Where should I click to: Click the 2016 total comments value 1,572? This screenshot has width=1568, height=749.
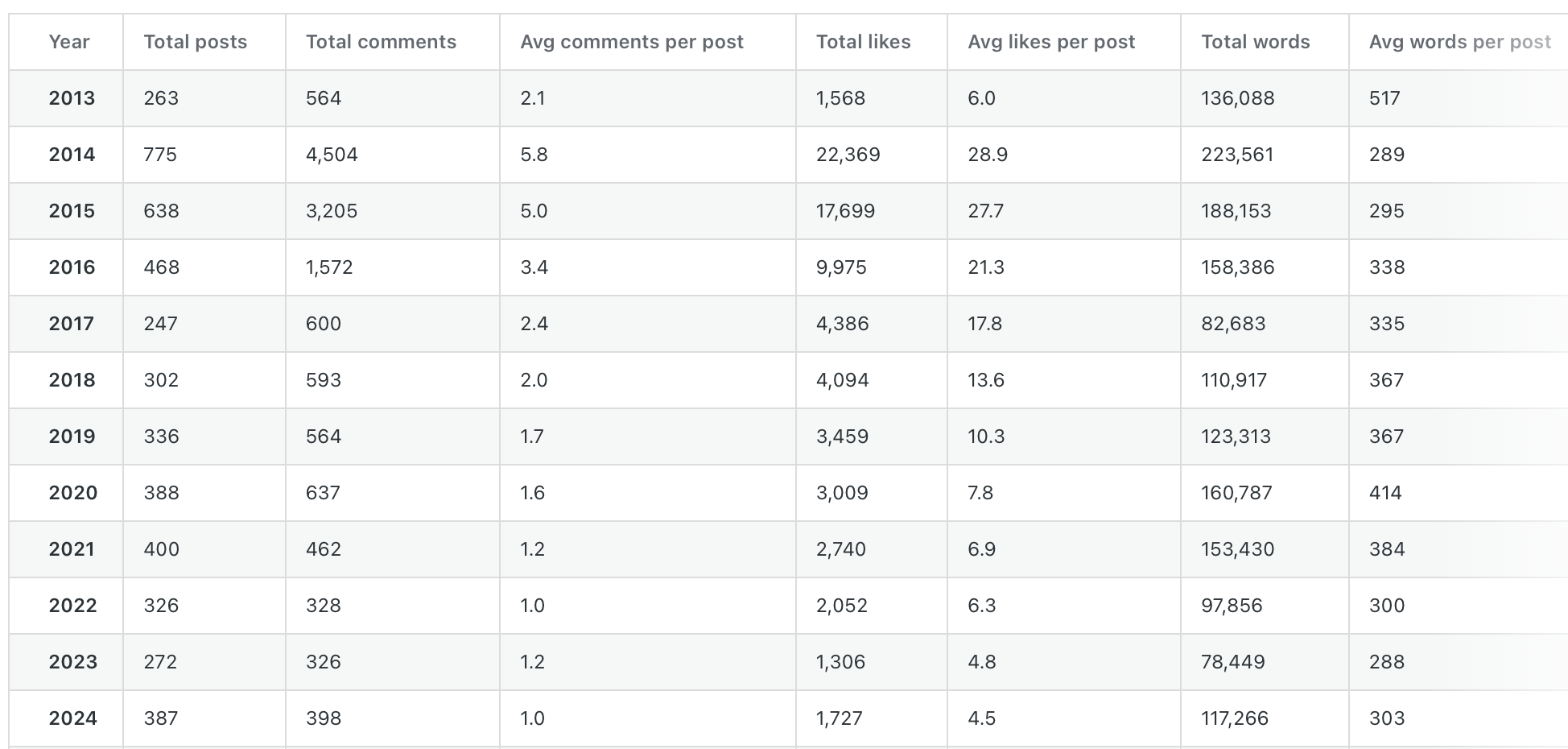click(329, 267)
